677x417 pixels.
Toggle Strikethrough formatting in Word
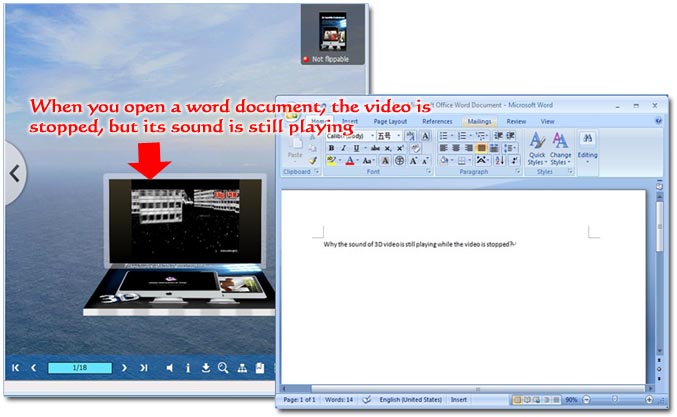[376, 148]
